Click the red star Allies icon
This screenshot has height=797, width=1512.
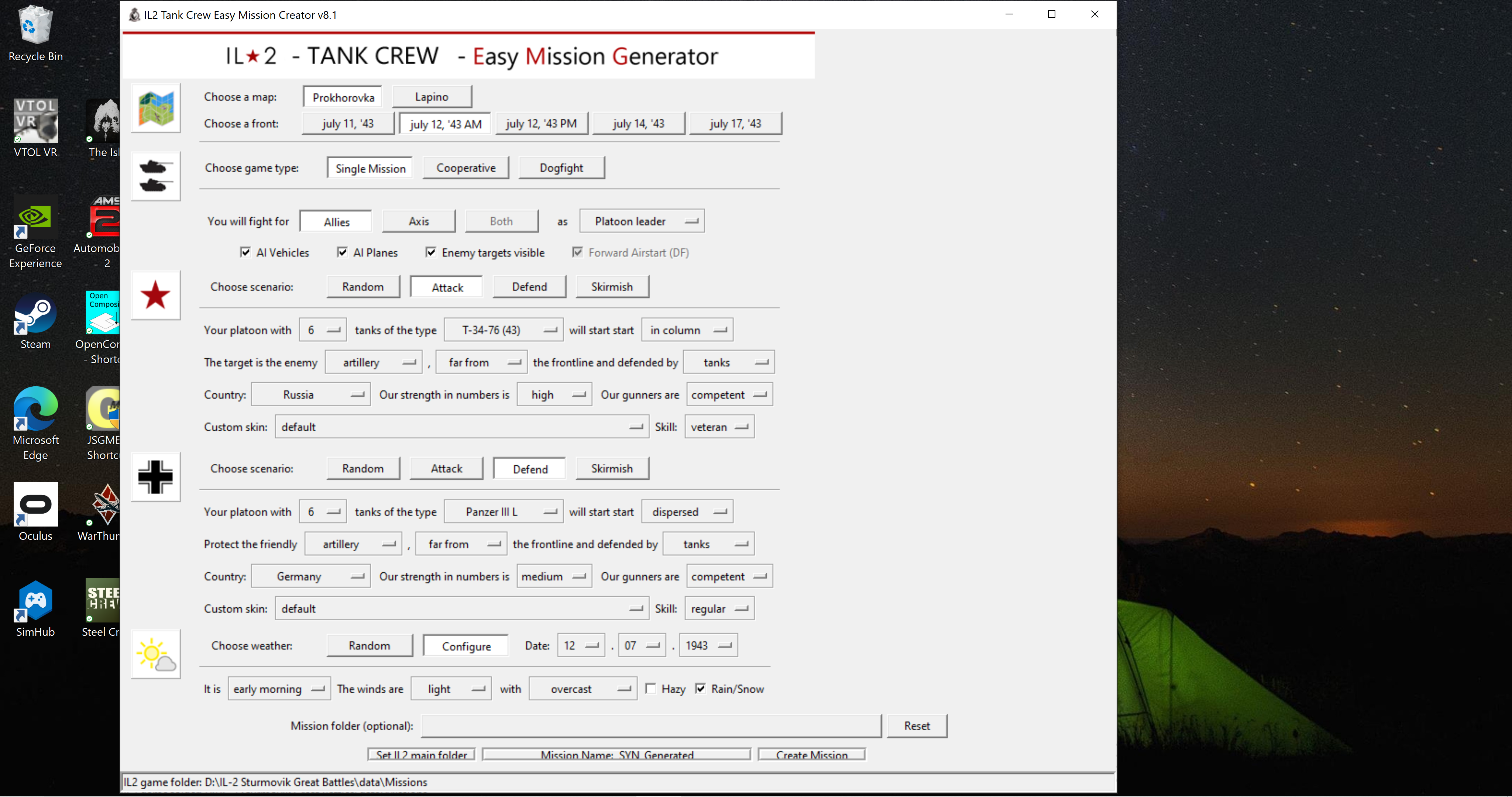pos(155,295)
